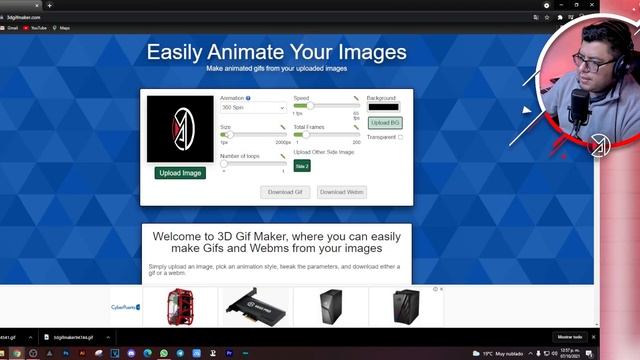
Task: Click the Side 2 upload button
Action: (x=302, y=166)
